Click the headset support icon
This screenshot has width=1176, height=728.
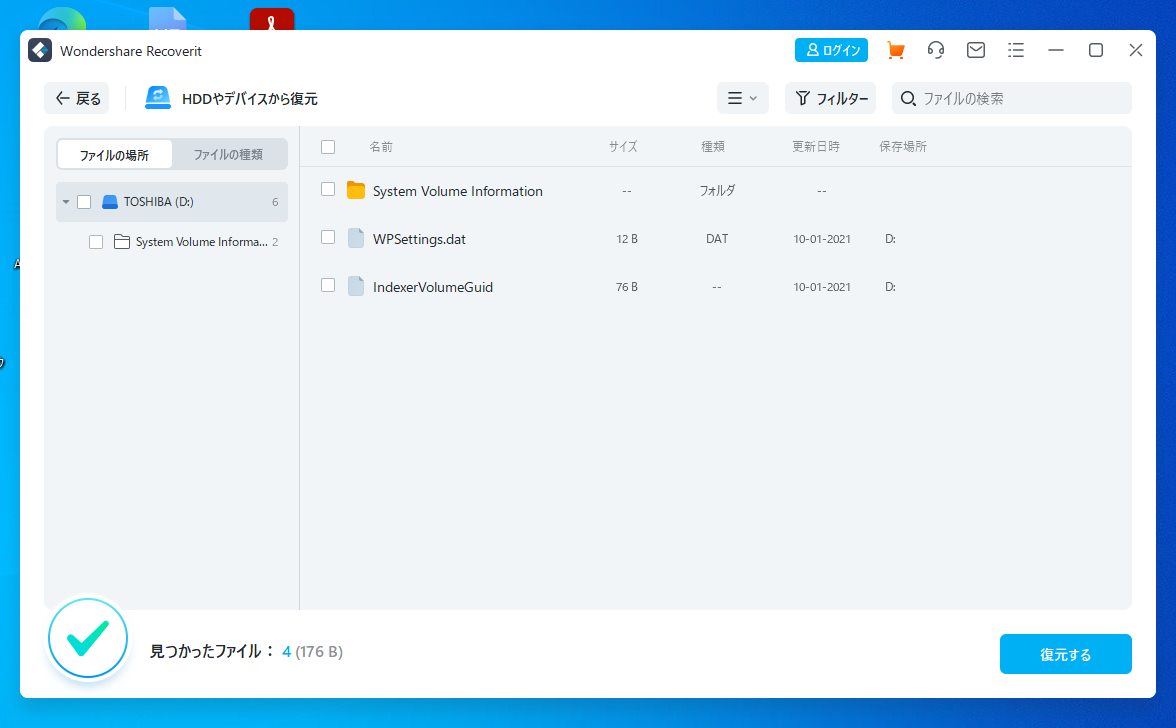pos(936,49)
